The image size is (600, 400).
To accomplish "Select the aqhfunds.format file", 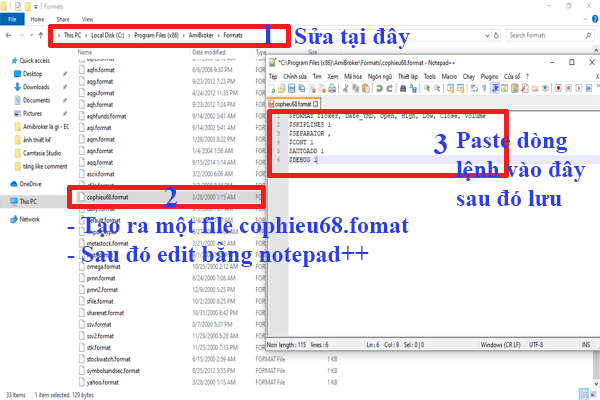I will (106, 116).
